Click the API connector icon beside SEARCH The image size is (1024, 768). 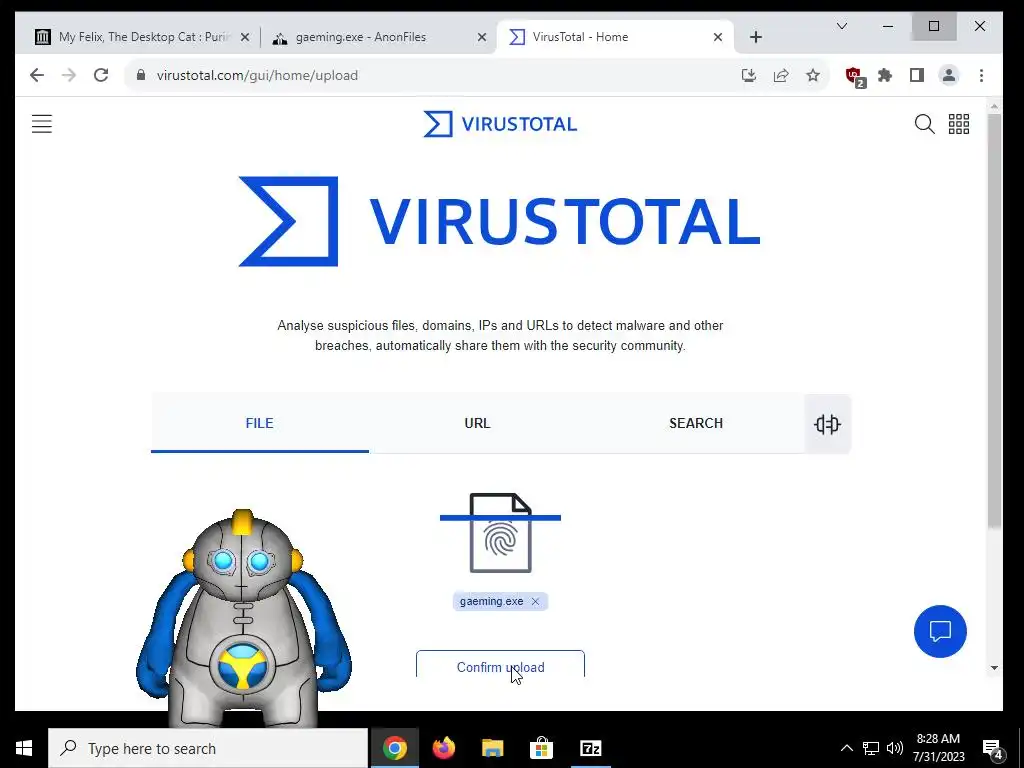tap(827, 424)
